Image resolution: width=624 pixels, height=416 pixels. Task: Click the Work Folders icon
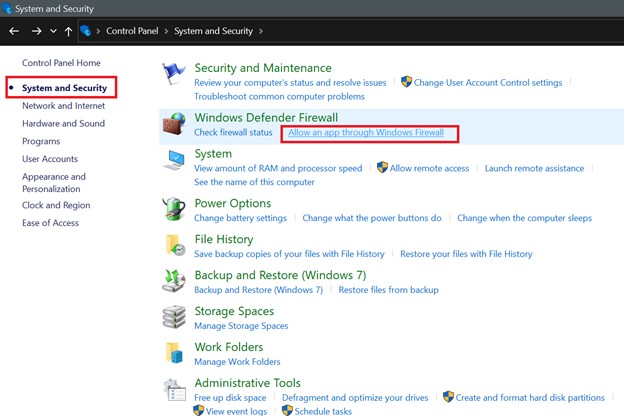174,353
